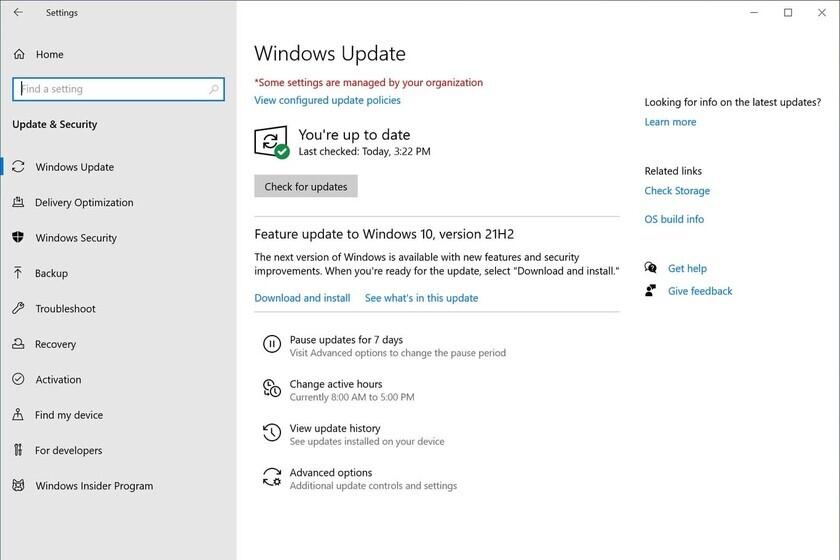This screenshot has width=840, height=560.
Task: Open OS build info link
Action: 674,219
